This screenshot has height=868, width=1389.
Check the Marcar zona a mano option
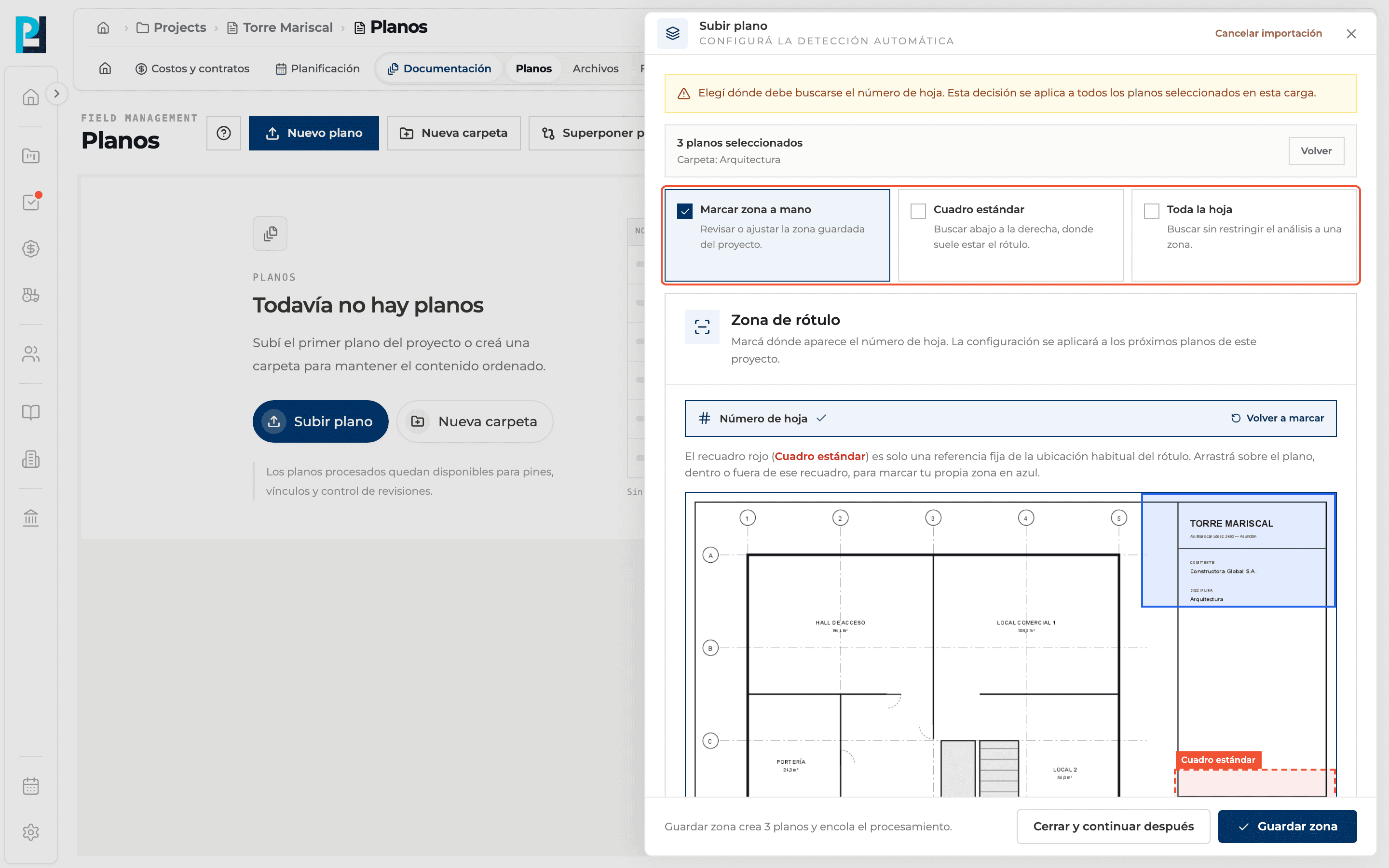[685, 211]
